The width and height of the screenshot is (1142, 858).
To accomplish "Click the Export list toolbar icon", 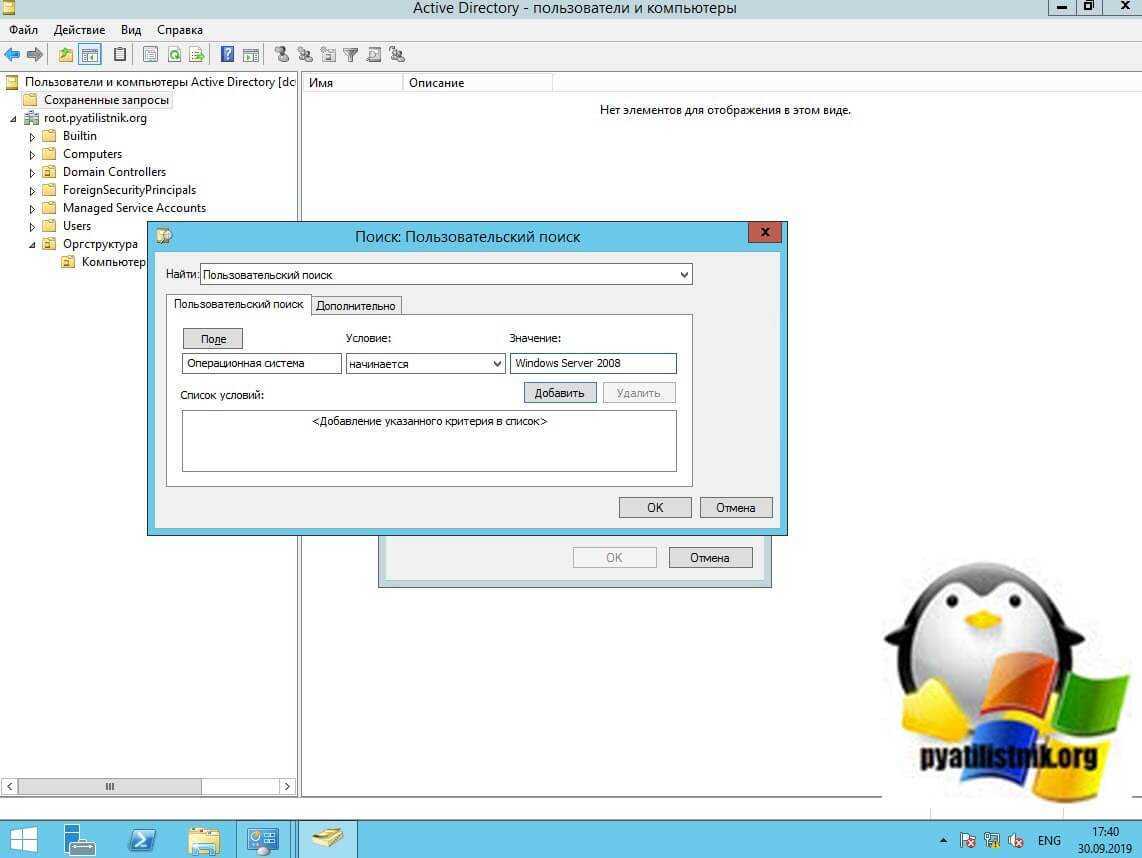I will pyautogui.click(x=197, y=55).
